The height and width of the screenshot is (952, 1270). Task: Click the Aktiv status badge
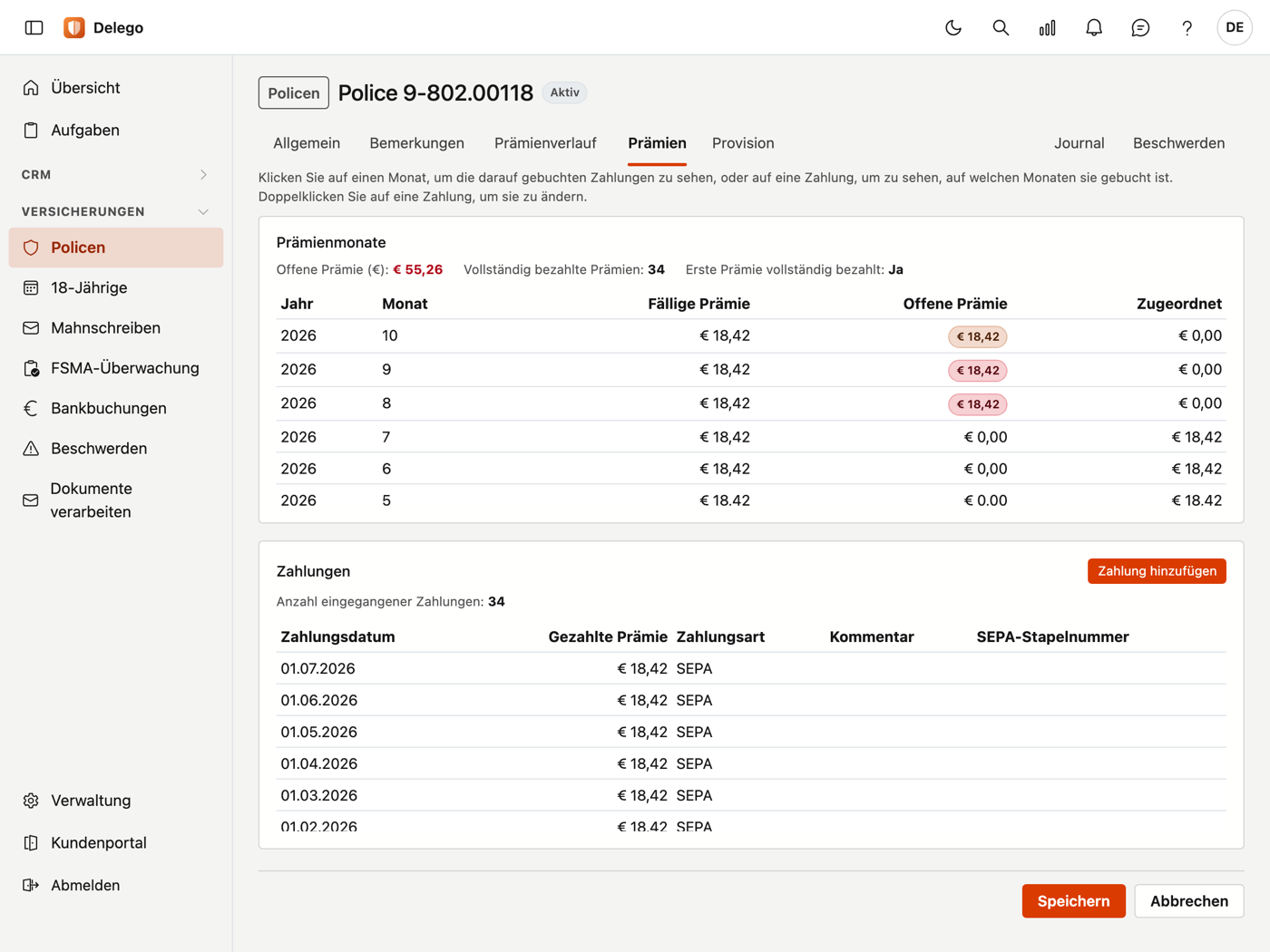pos(564,92)
